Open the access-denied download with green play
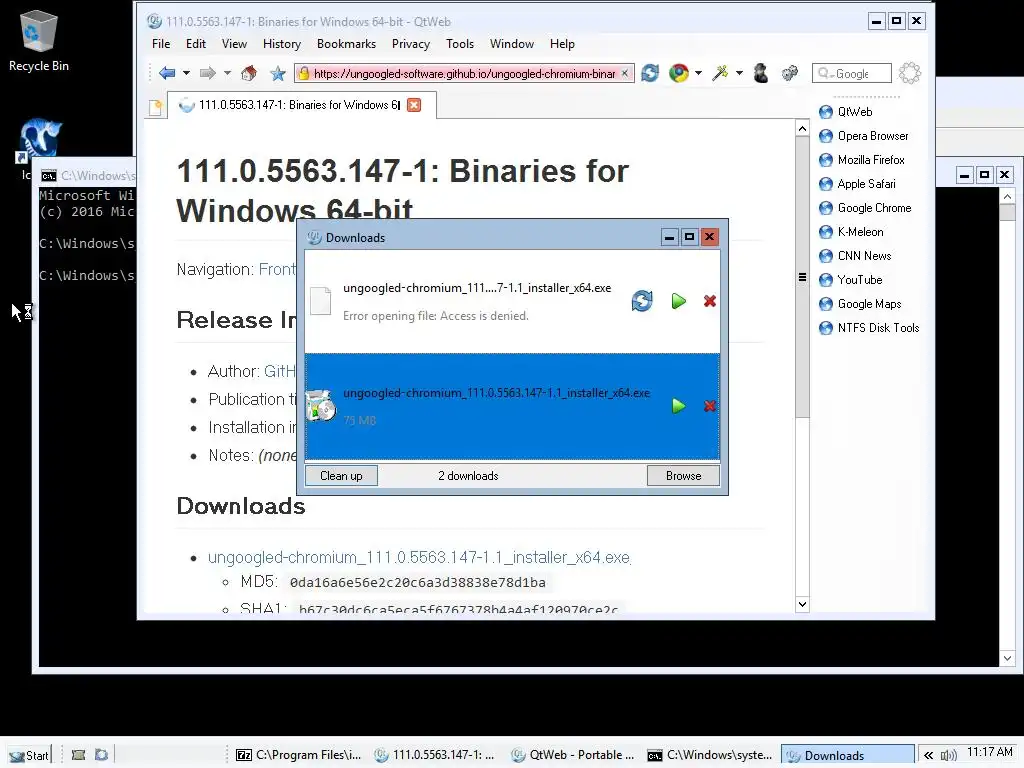This screenshot has width=1024, height=768. 679,301
